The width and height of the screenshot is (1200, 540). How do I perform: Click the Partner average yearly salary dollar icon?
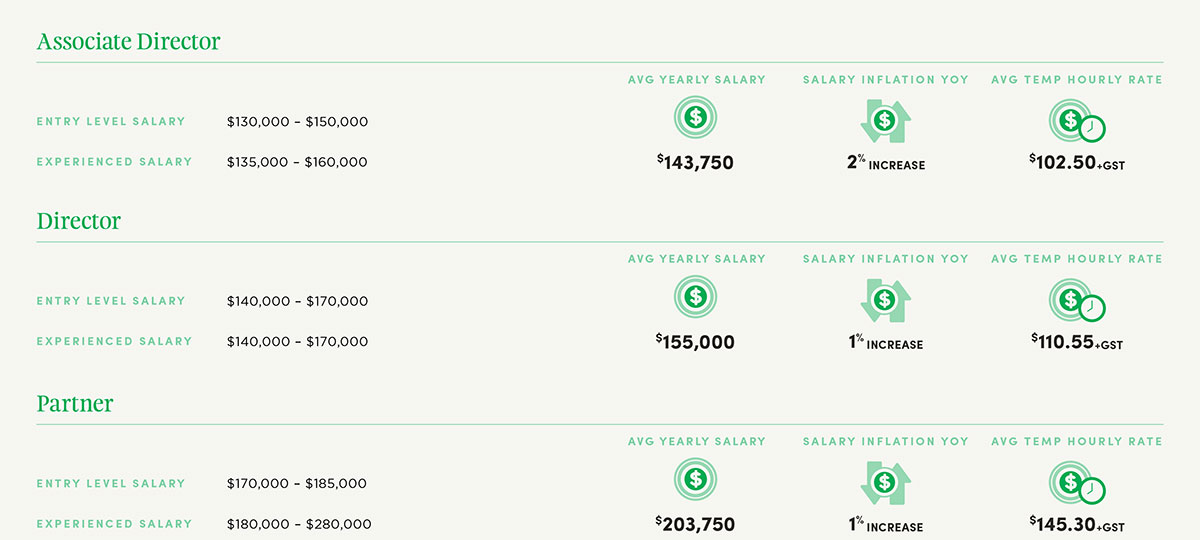pos(696,479)
